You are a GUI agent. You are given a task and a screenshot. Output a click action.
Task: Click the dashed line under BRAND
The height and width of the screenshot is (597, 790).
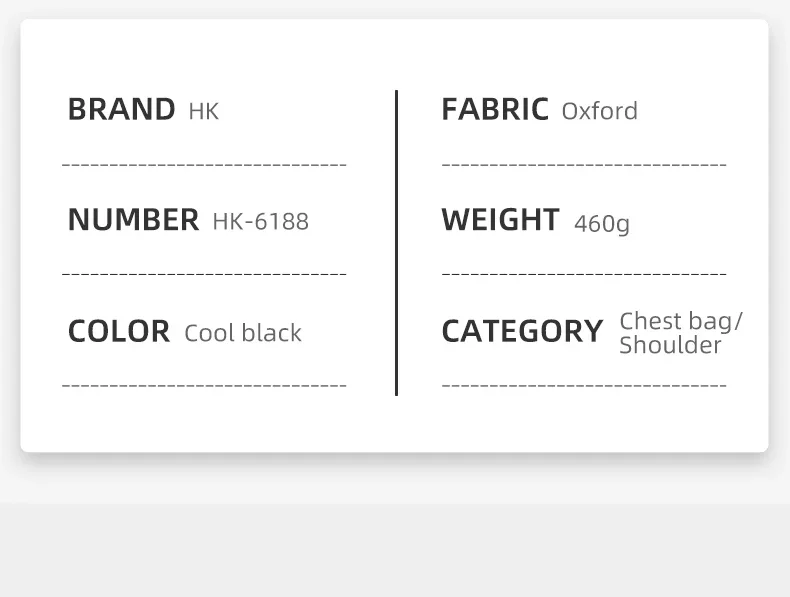(204, 164)
